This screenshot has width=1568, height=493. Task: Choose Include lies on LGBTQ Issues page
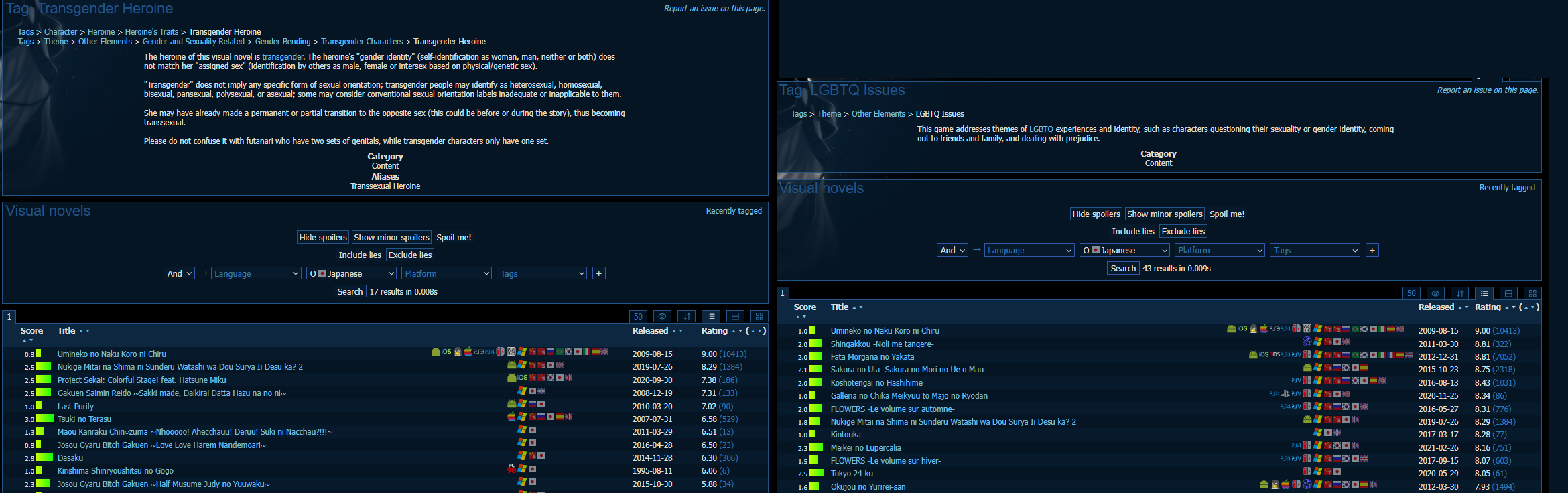1133,231
